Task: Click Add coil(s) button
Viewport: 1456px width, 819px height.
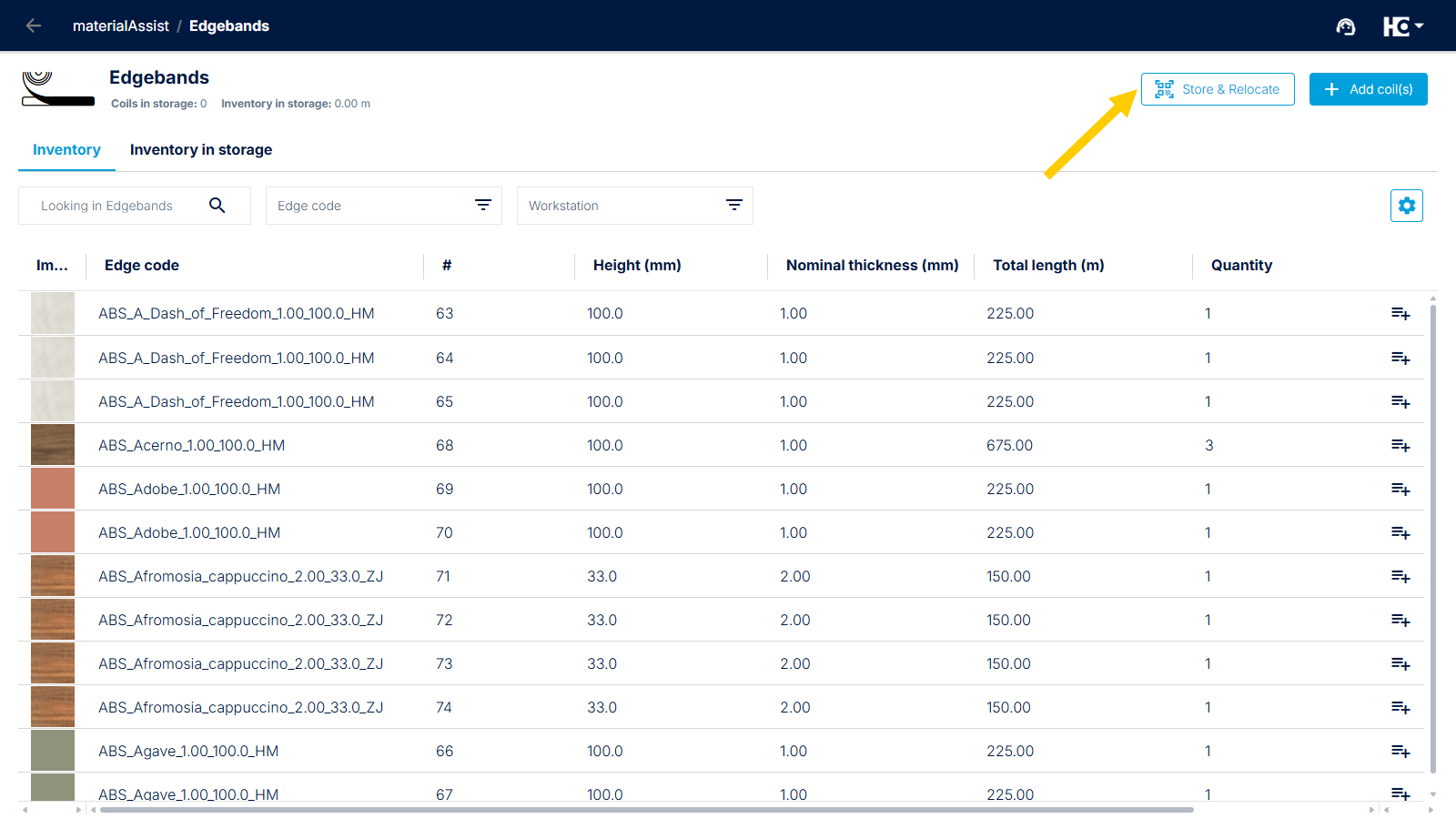Action: (x=1369, y=89)
